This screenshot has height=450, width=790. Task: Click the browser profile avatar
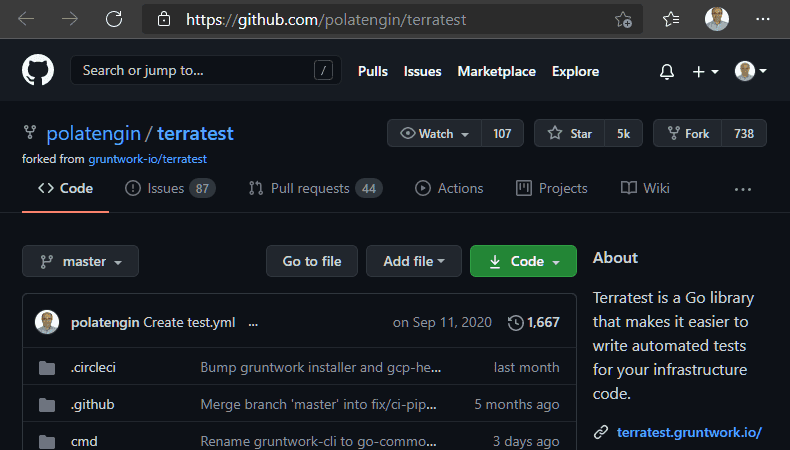click(x=717, y=19)
